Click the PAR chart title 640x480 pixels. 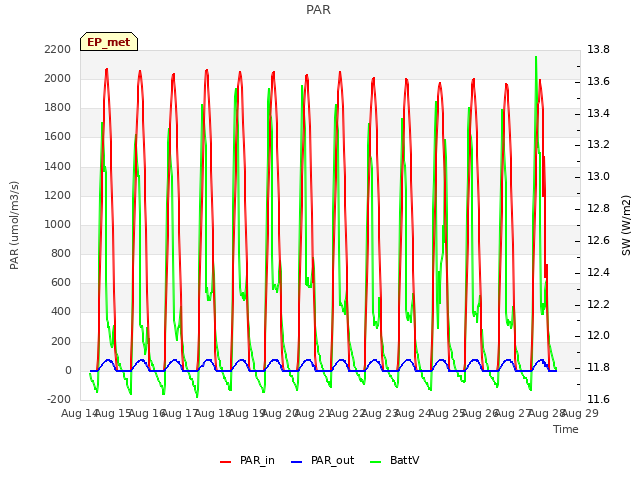(x=318, y=10)
